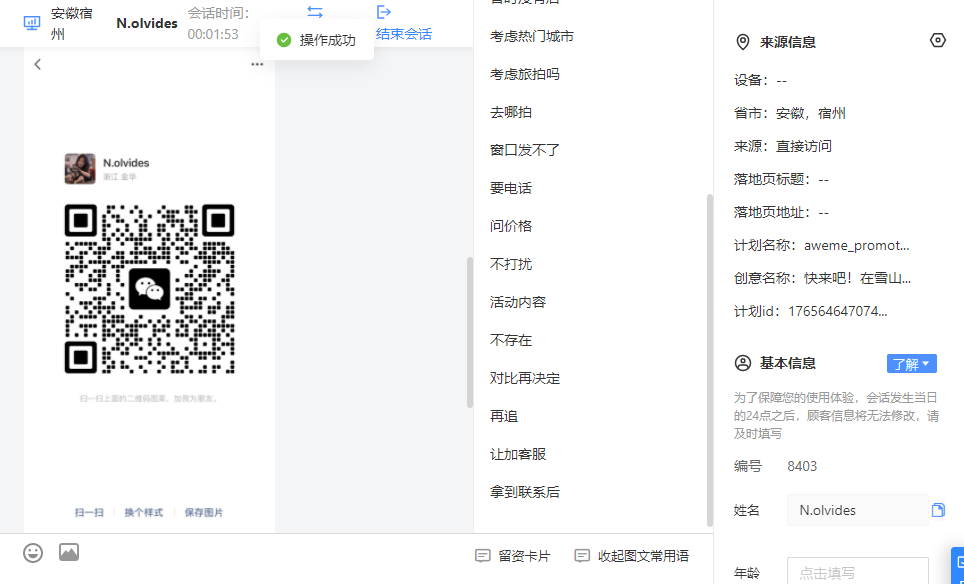Select quick phrase 让加客服
Screen dimensions: 964x584
point(518,454)
